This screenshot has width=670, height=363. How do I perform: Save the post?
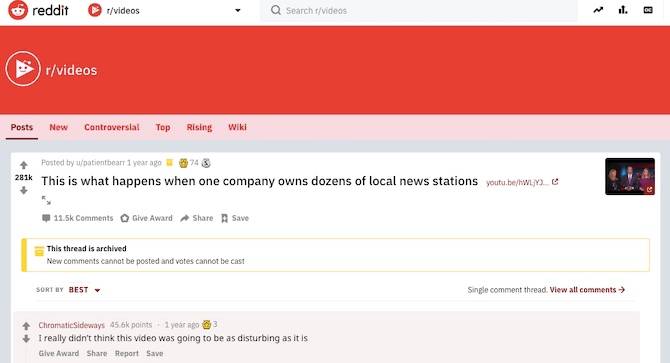point(235,218)
